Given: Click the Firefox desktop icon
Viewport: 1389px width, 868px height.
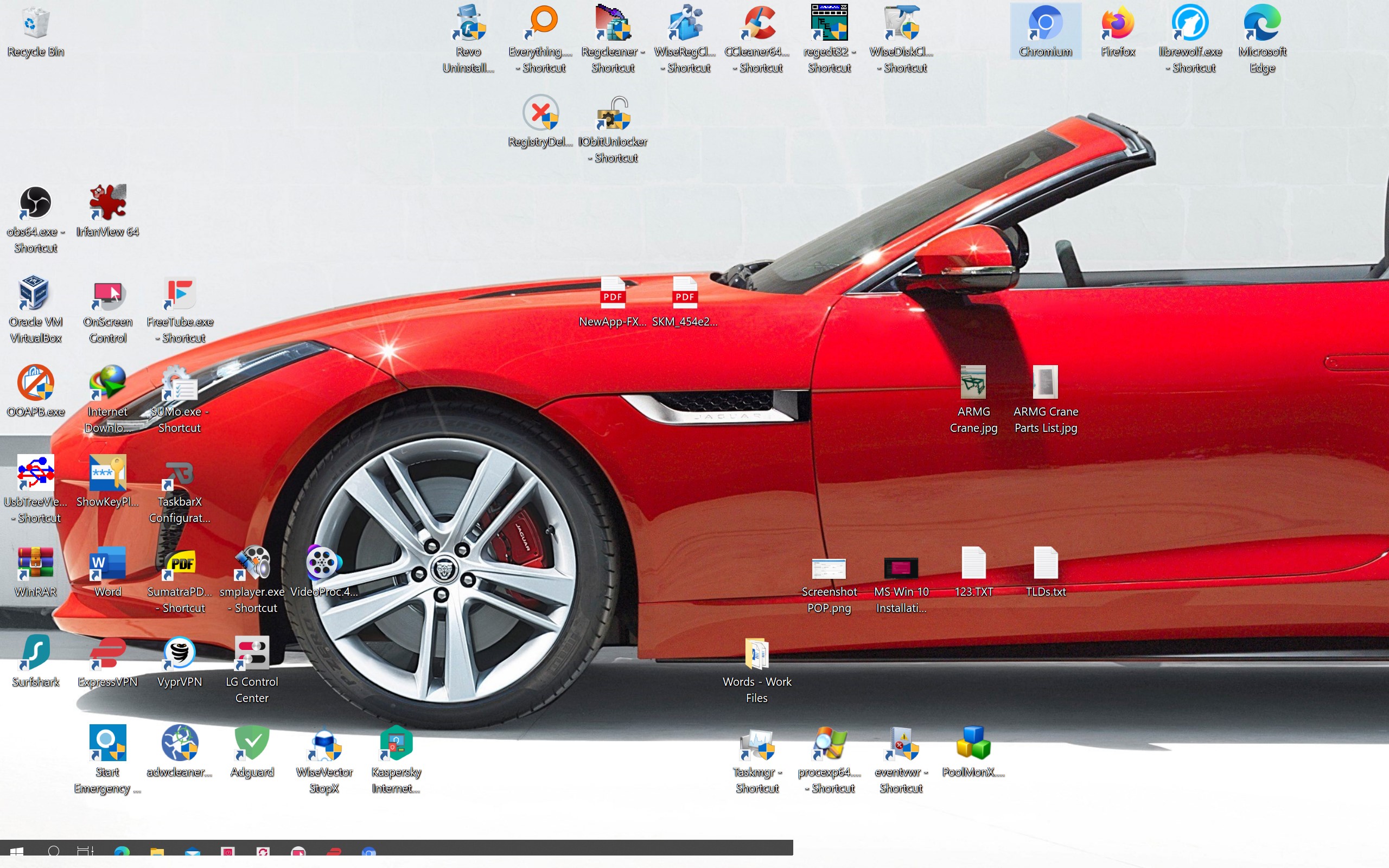Looking at the screenshot, I should pyautogui.click(x=1118, y=24).
